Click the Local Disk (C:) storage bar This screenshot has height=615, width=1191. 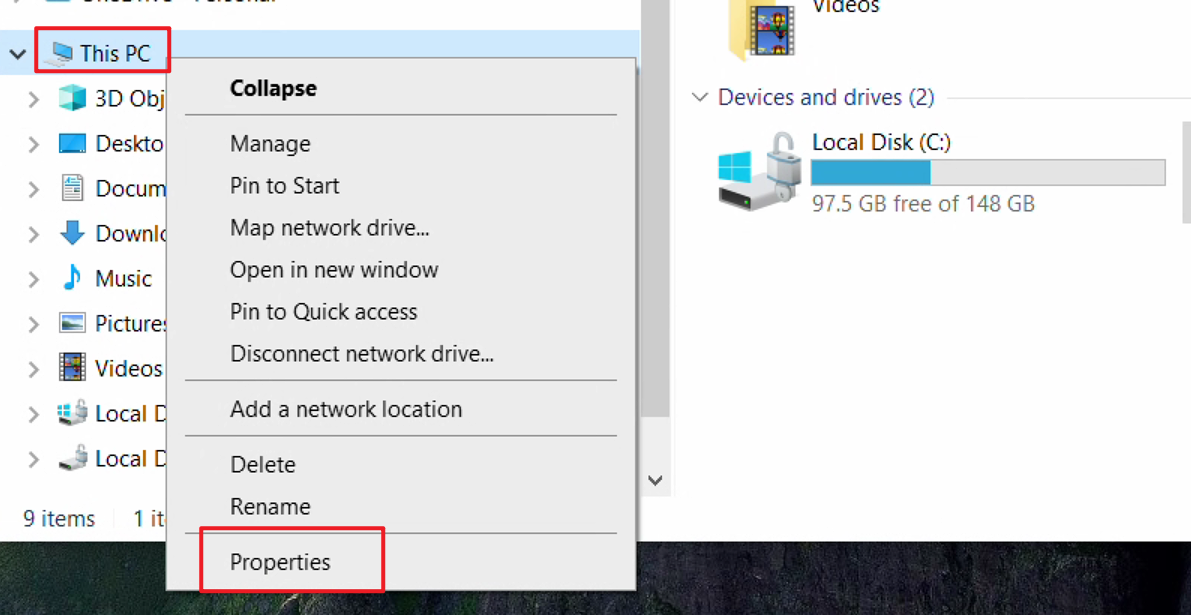tap(987, 172)
